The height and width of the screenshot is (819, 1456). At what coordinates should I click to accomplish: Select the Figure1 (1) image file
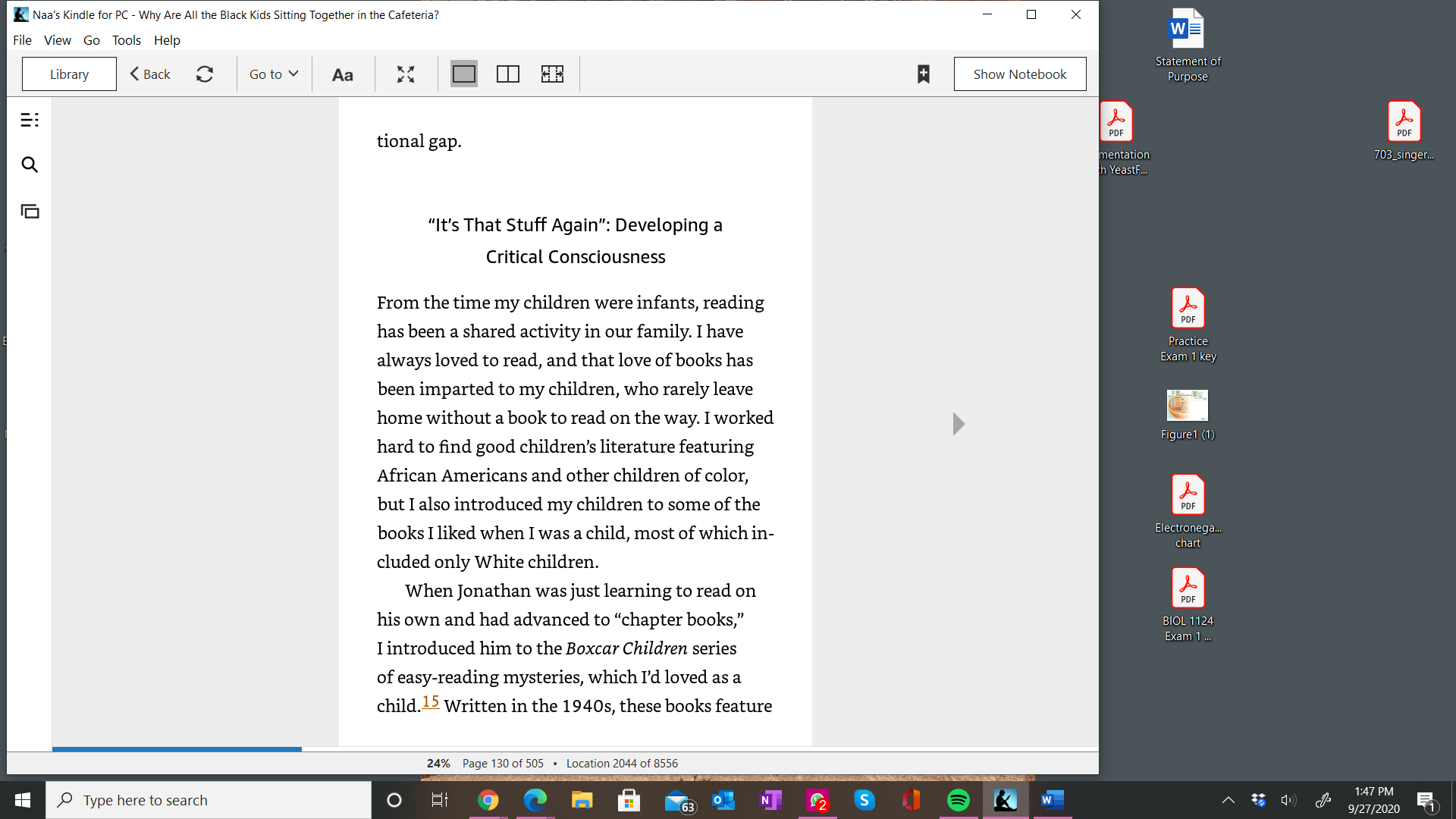click(x=1188, y=415)
